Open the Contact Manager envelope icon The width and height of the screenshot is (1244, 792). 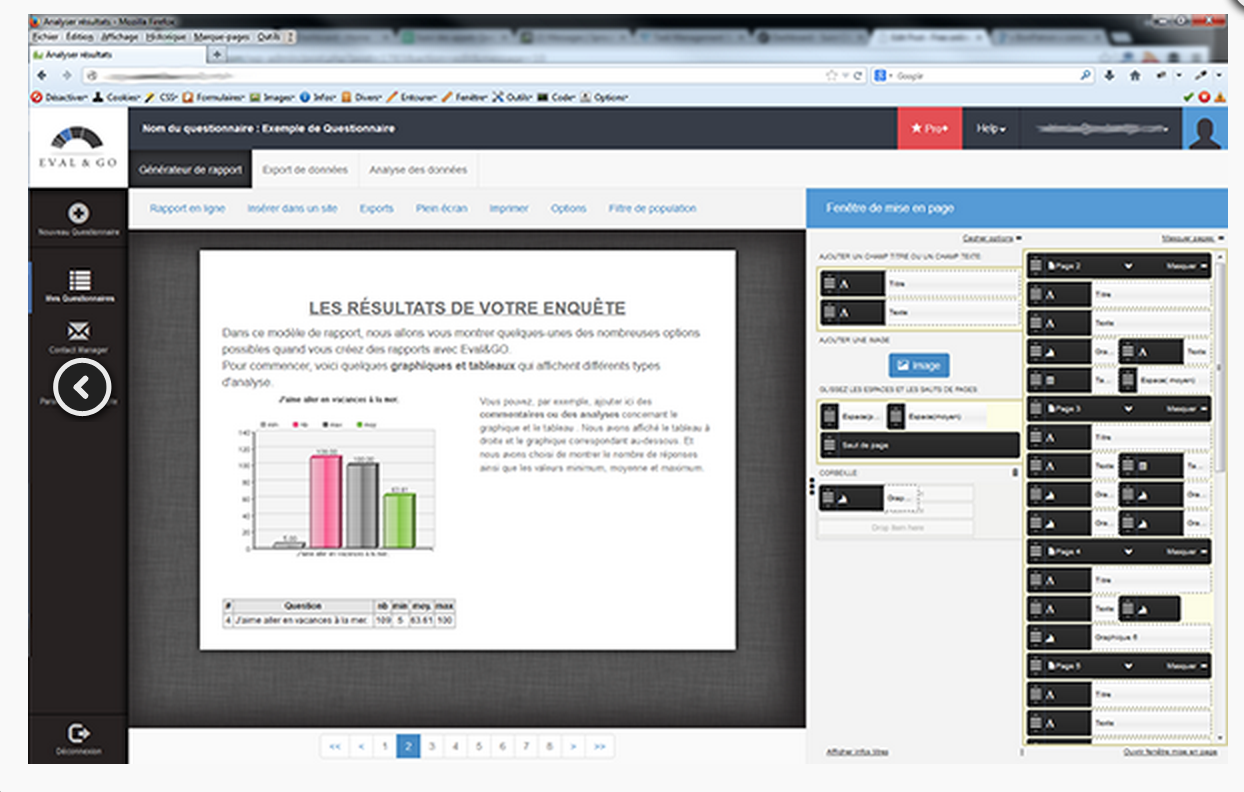click(x=78, y=333)
